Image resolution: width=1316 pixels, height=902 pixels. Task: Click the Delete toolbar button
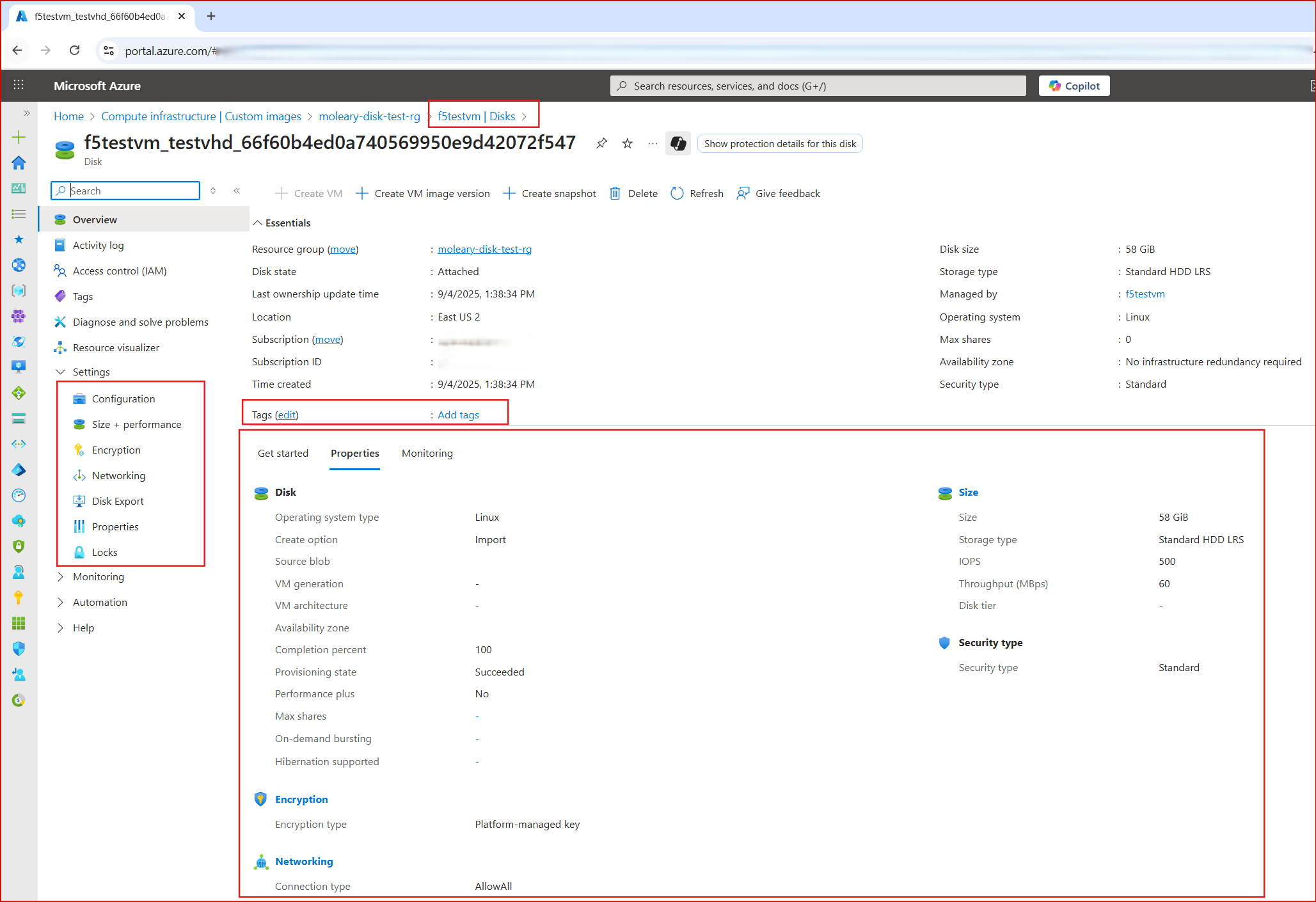[633, 193]
